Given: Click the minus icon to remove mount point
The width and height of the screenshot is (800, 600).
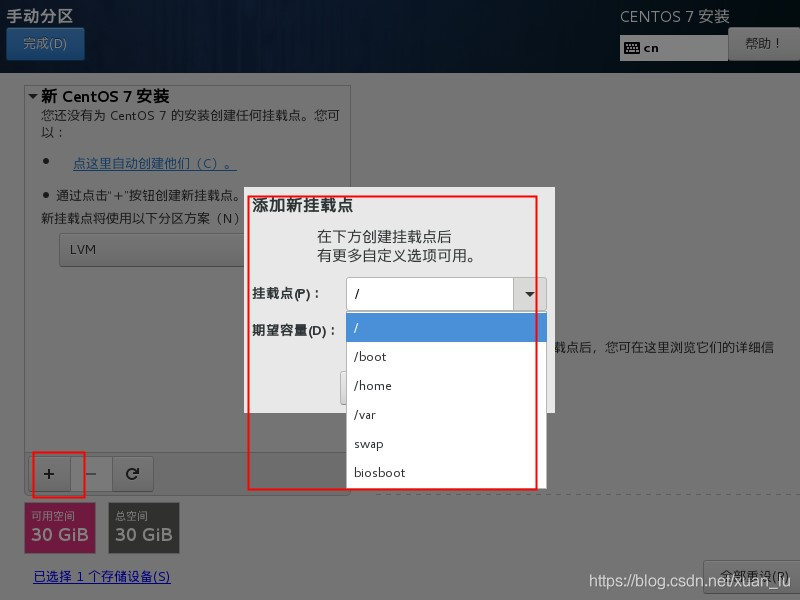Looking at the screenshot, I should click(x=91, y=474).
